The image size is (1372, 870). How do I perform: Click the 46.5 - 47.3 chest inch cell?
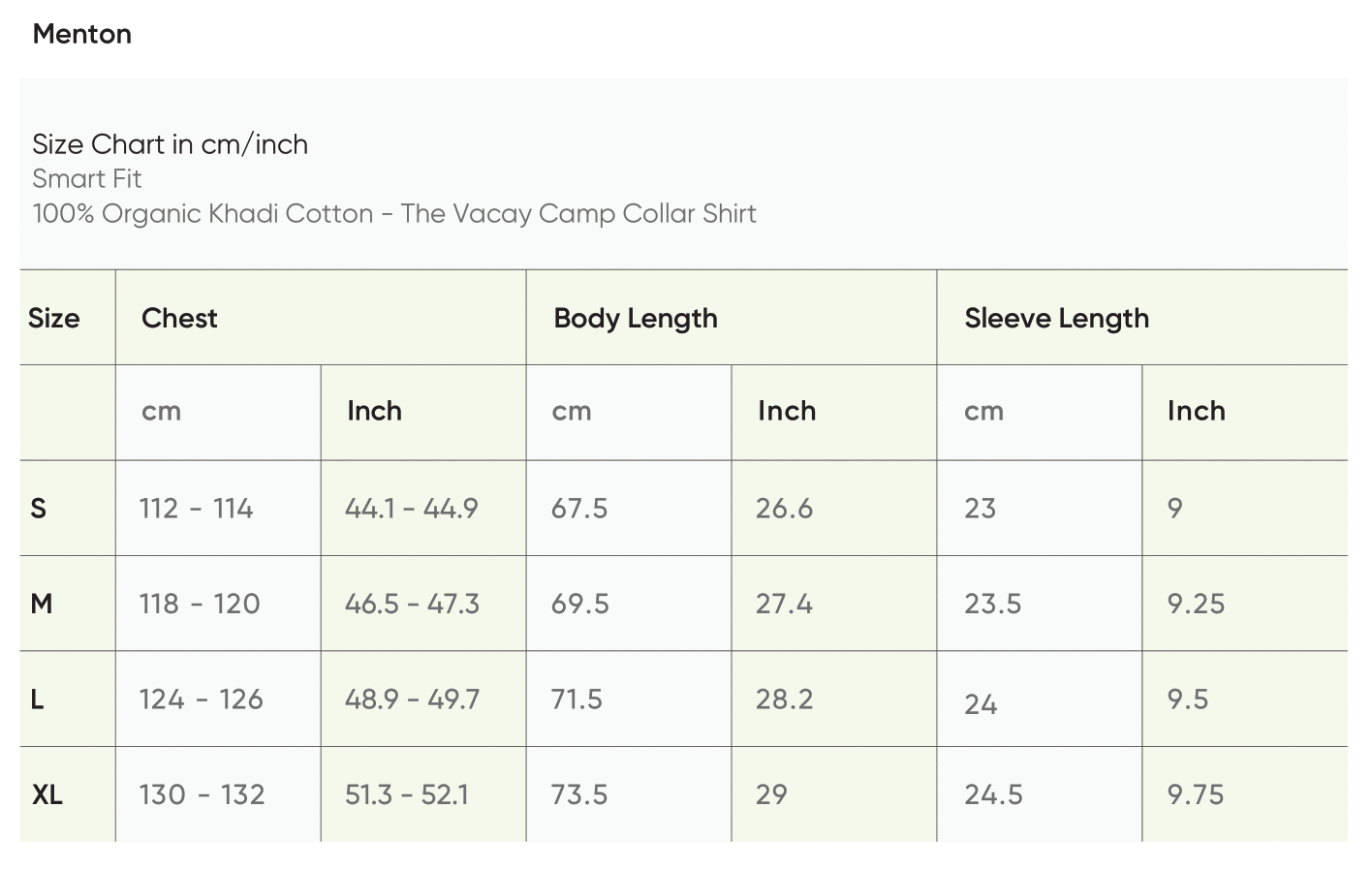click(412, 604)
